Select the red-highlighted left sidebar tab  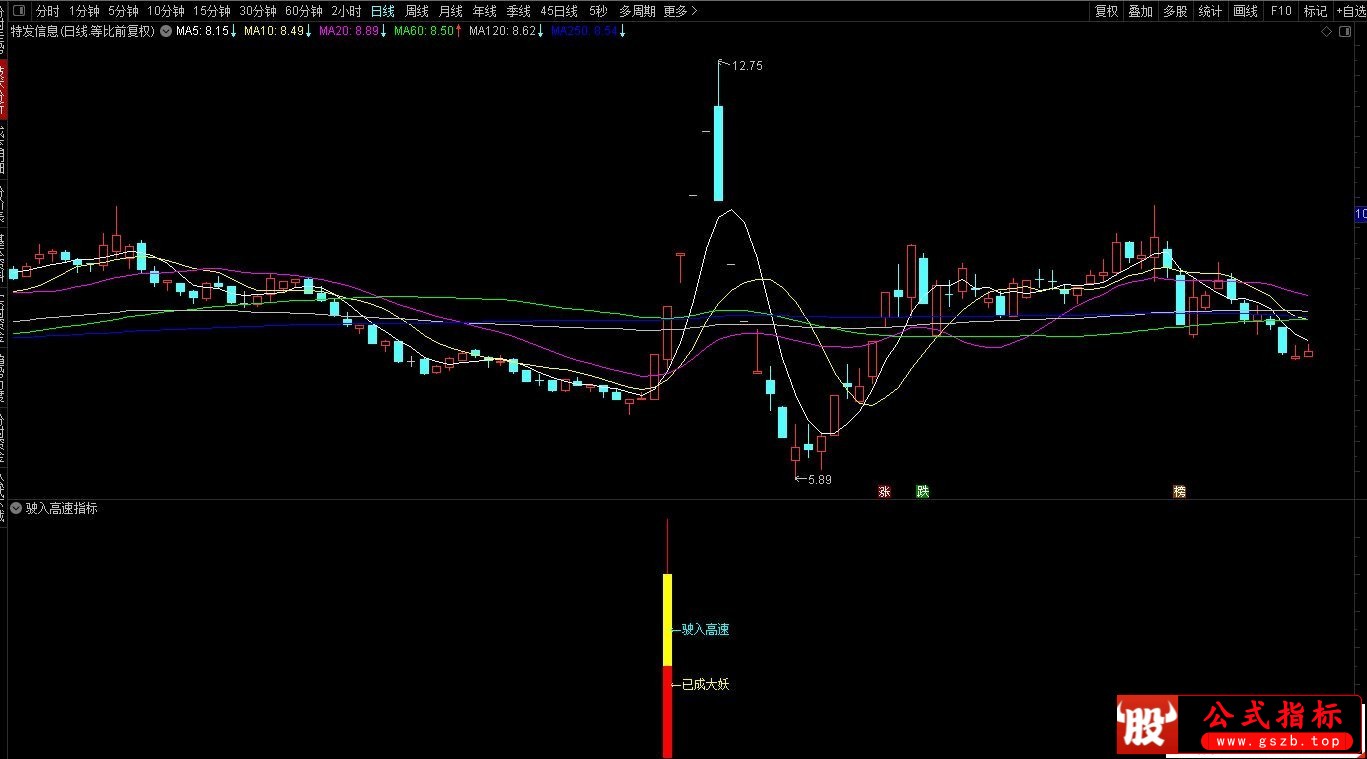pyautogui.click(x=3, y=89)
